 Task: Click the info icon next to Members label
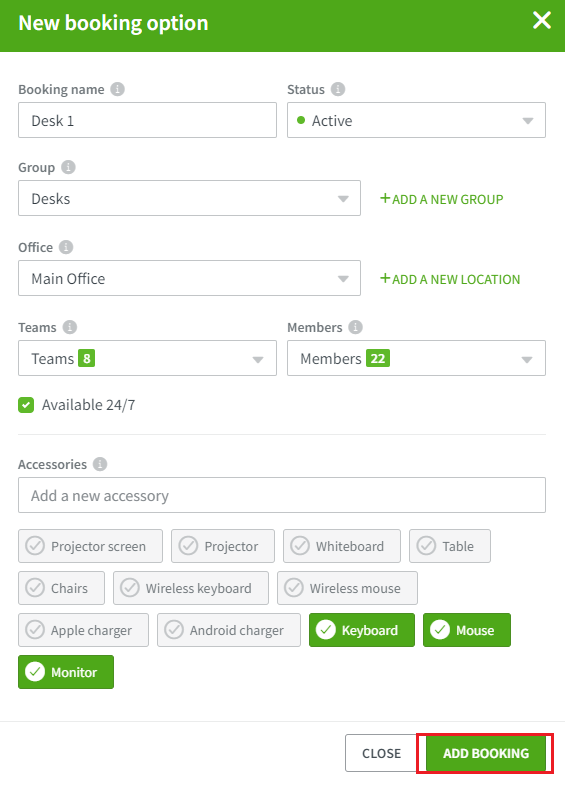(355, 327)
